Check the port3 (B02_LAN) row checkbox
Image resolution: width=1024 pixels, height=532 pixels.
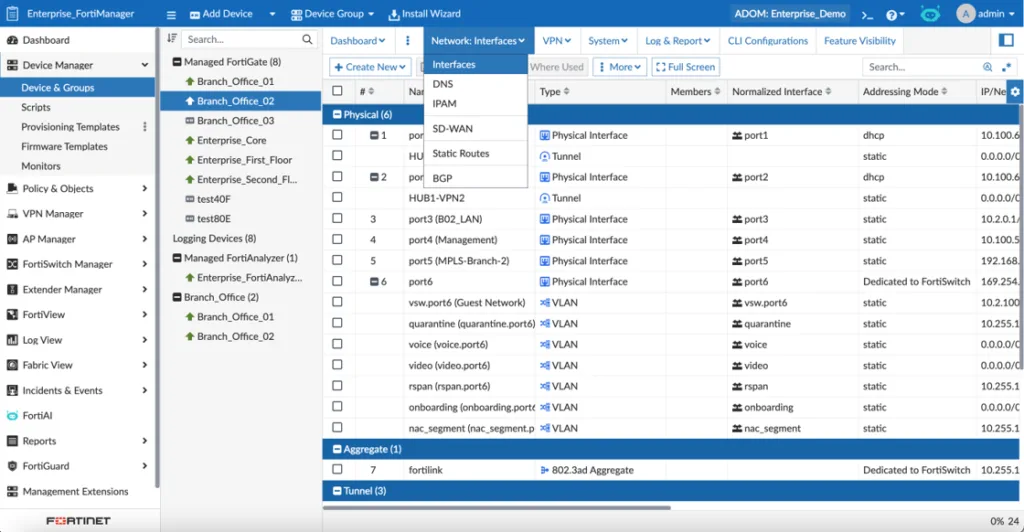click(x=337, y=219)
